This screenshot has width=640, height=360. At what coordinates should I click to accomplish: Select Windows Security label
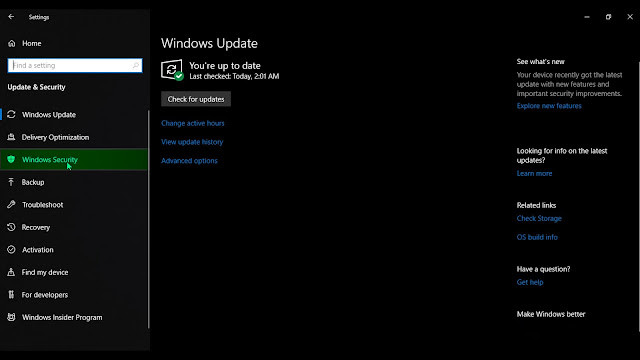(50, 160)
